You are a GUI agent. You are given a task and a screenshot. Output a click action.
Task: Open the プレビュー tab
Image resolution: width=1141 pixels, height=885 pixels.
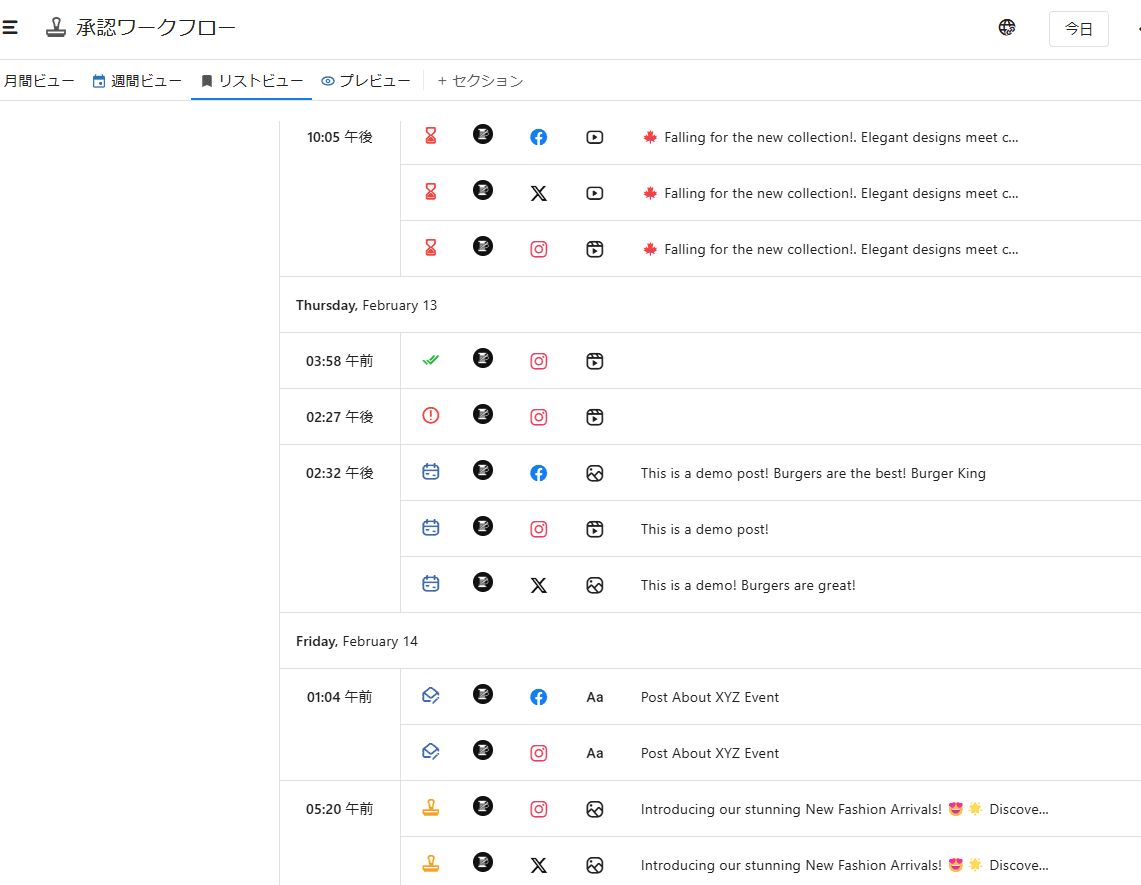pyautogui.click(x=366, y=81)
